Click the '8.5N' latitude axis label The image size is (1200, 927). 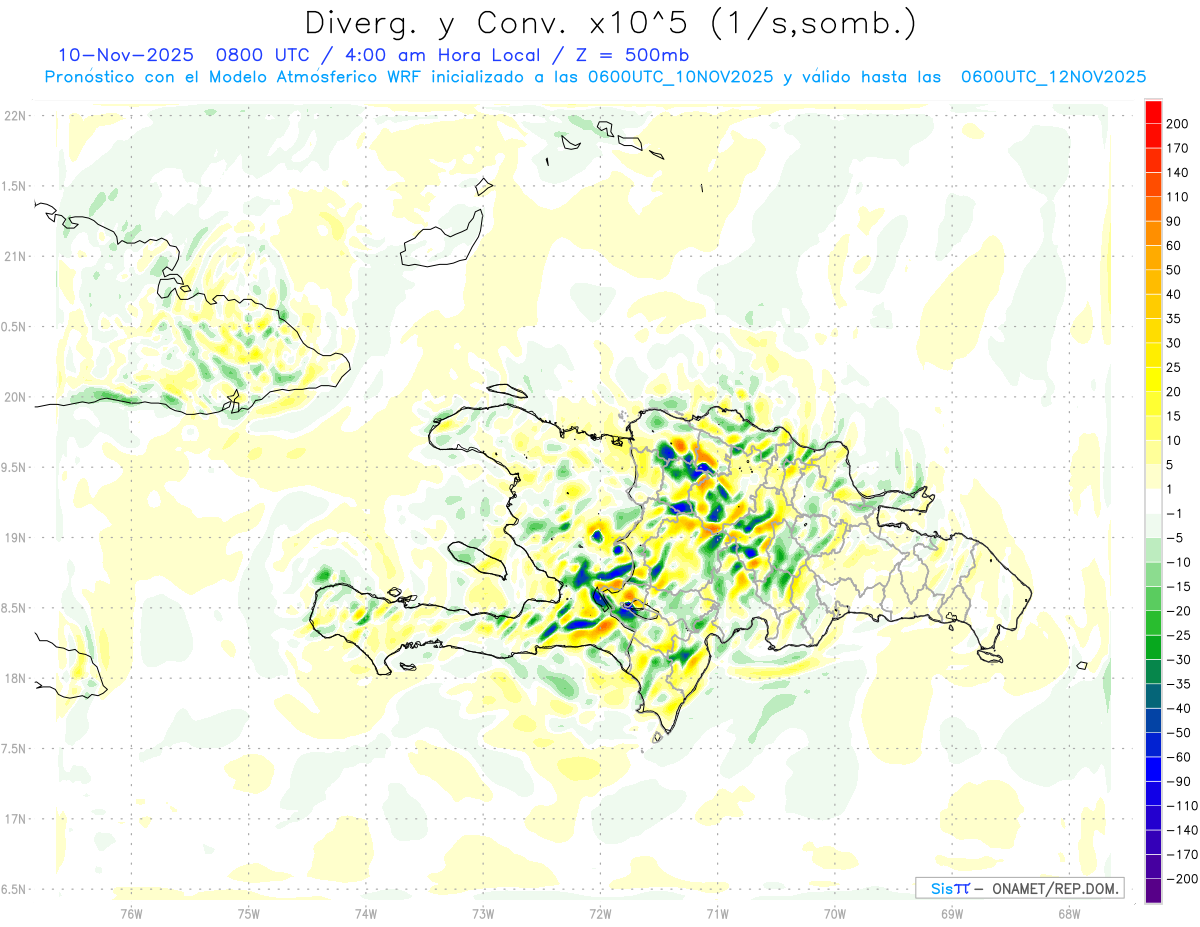pos(14,608)
